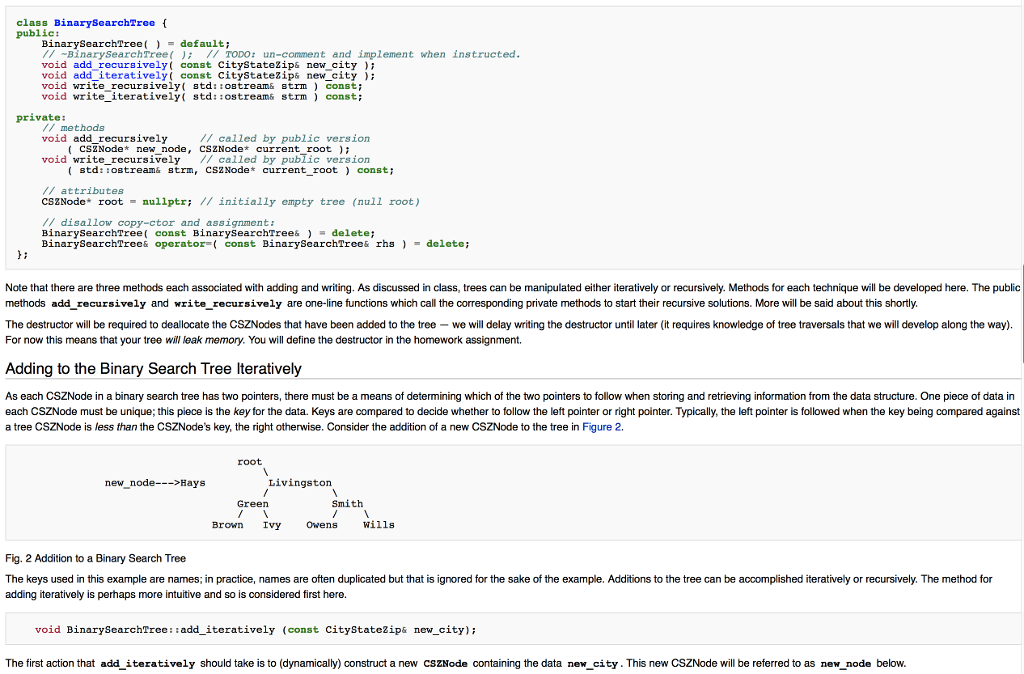Click the Wills leaf node in the diagram
The width and height of the screenshot is (1024, 674).
pyautogui.click(x=378, y=524)
